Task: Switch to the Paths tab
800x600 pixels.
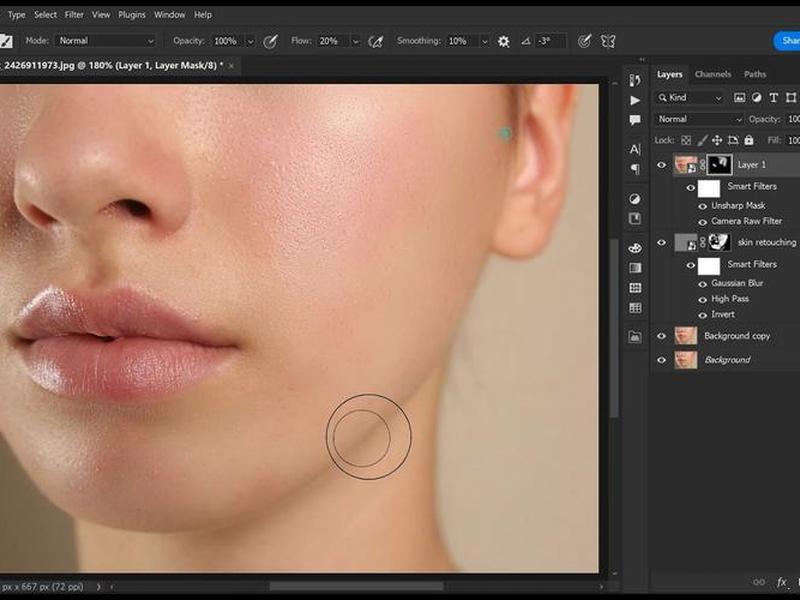Action: (x=755, y=74)
